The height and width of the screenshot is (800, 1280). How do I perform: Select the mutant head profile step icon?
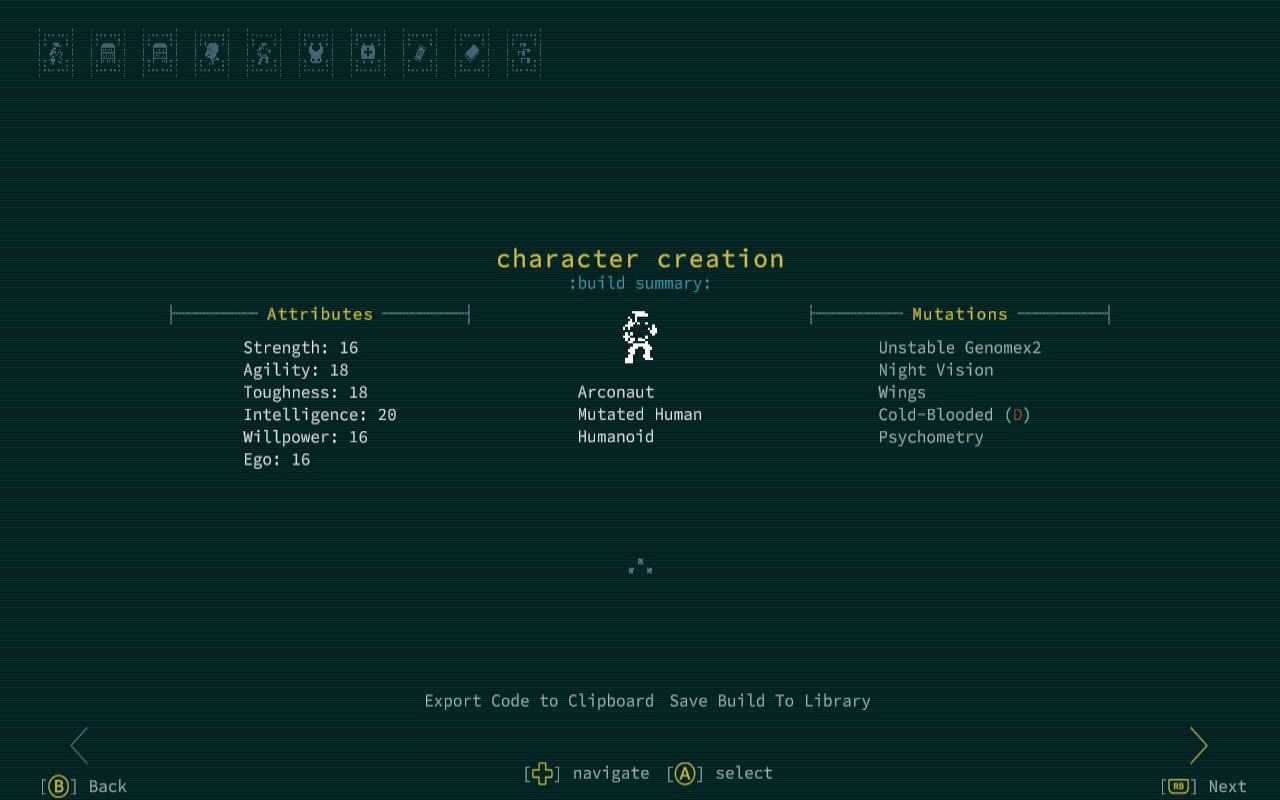212,53
